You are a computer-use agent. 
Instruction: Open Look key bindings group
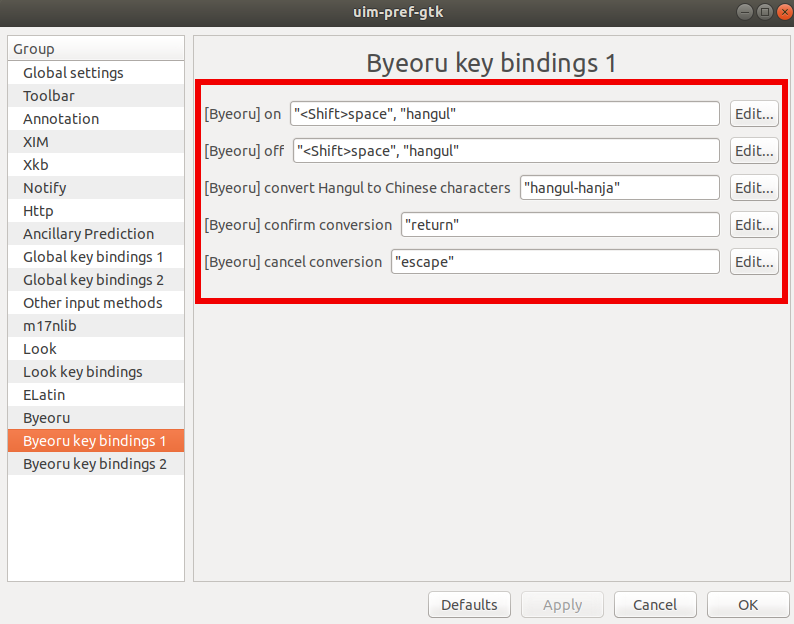[x=96, y=372]
